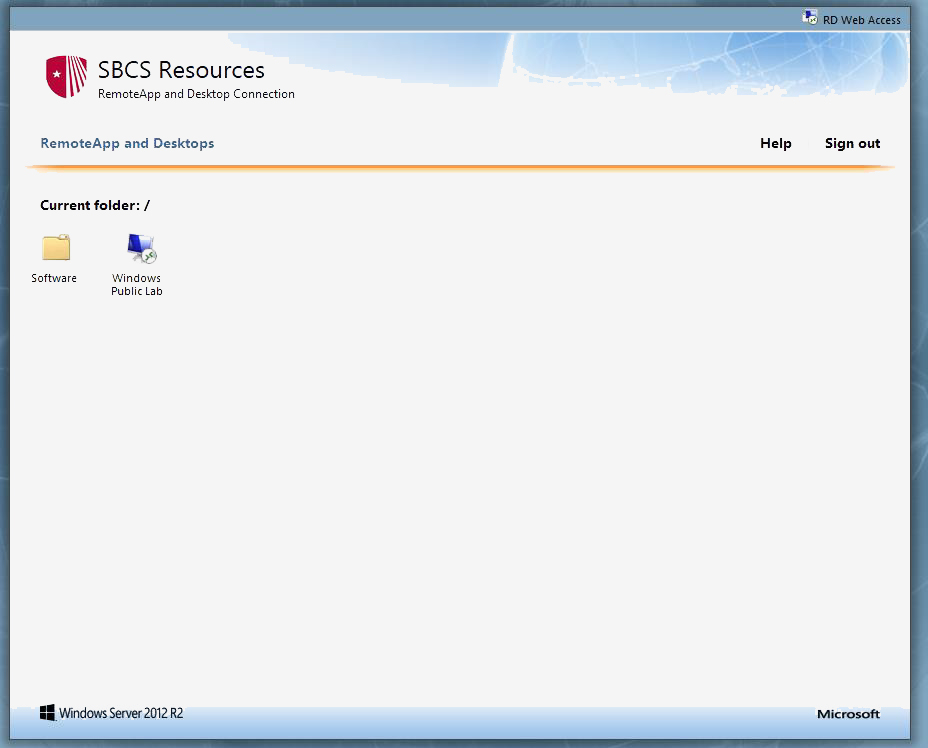Click the SBCS shield logo
Viewport: 928px width, 748px height.
67,76
